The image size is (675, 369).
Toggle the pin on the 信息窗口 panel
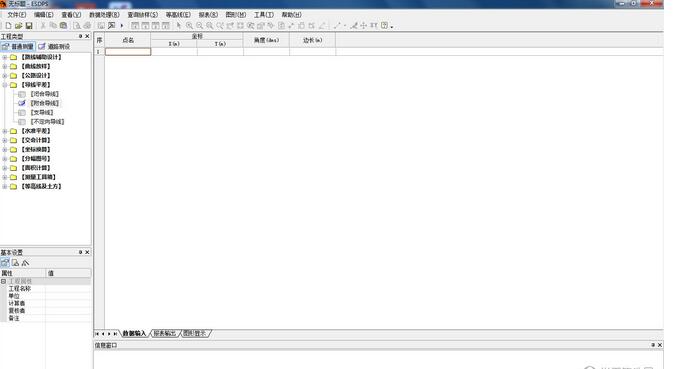(653, 345)
